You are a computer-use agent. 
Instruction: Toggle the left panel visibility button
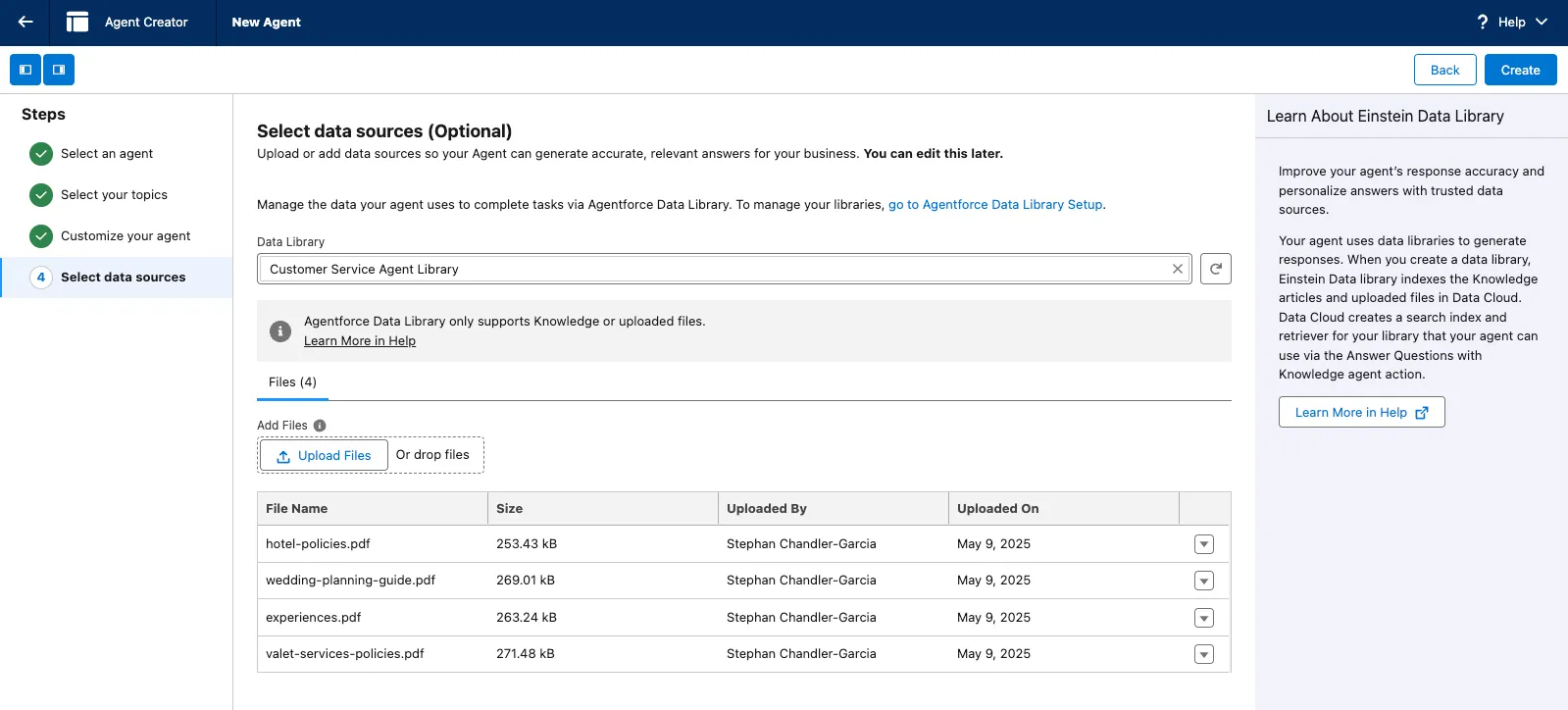point(25,70)
